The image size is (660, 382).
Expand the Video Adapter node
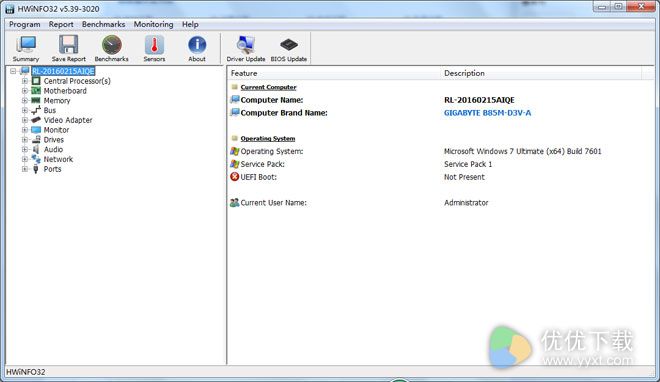pyautogui.click(x=25, y=120)
